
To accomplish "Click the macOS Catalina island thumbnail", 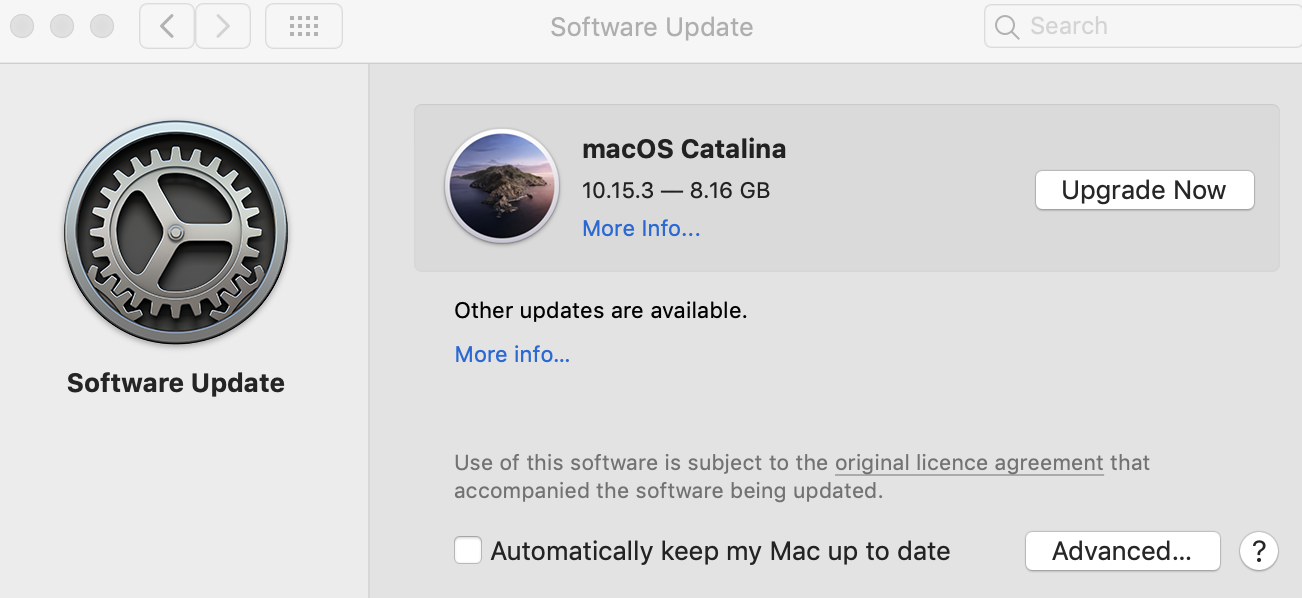I will [502, 186].
